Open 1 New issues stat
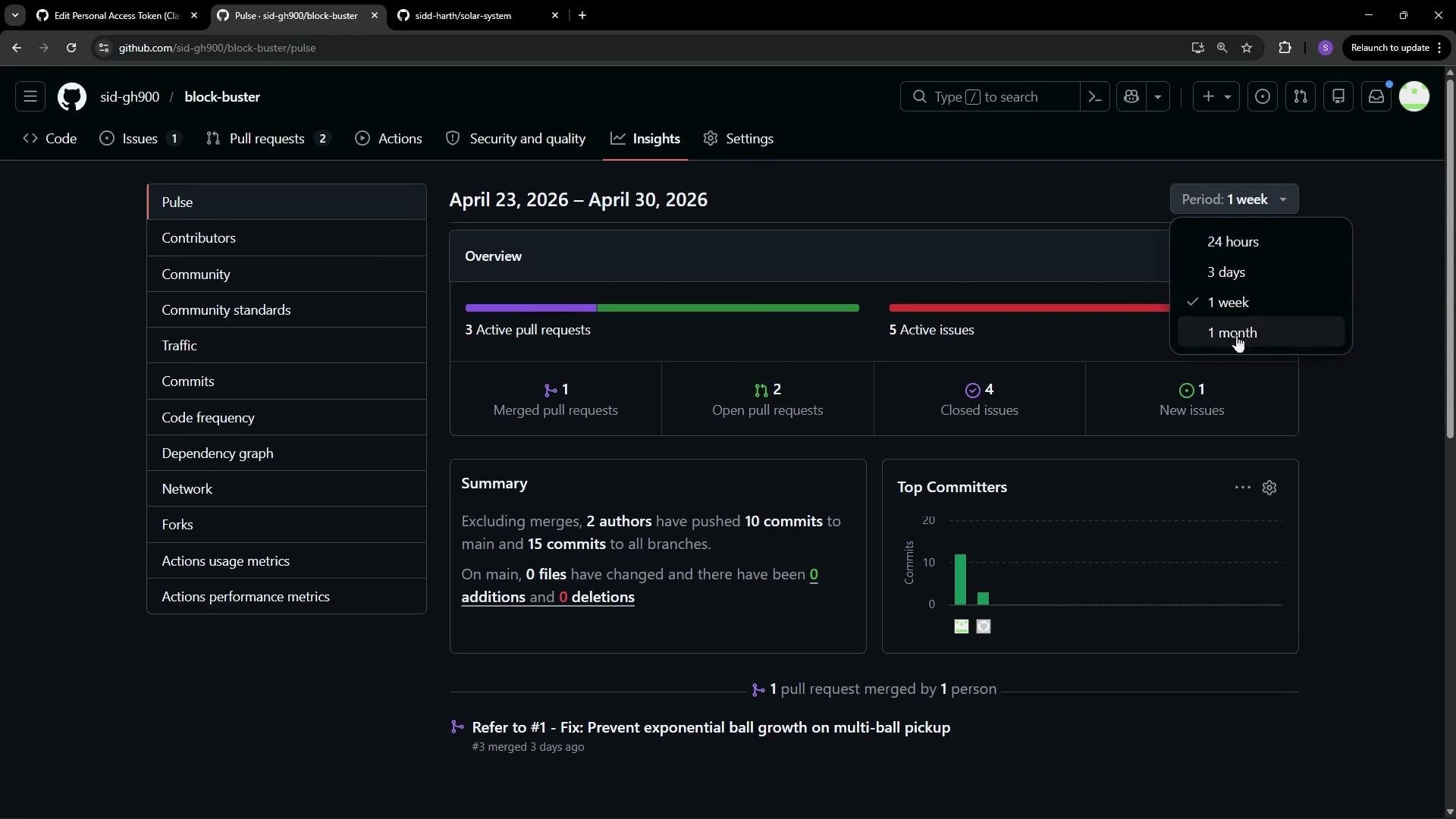This screenshot has height=819, width=1456. click(1191, 399)
